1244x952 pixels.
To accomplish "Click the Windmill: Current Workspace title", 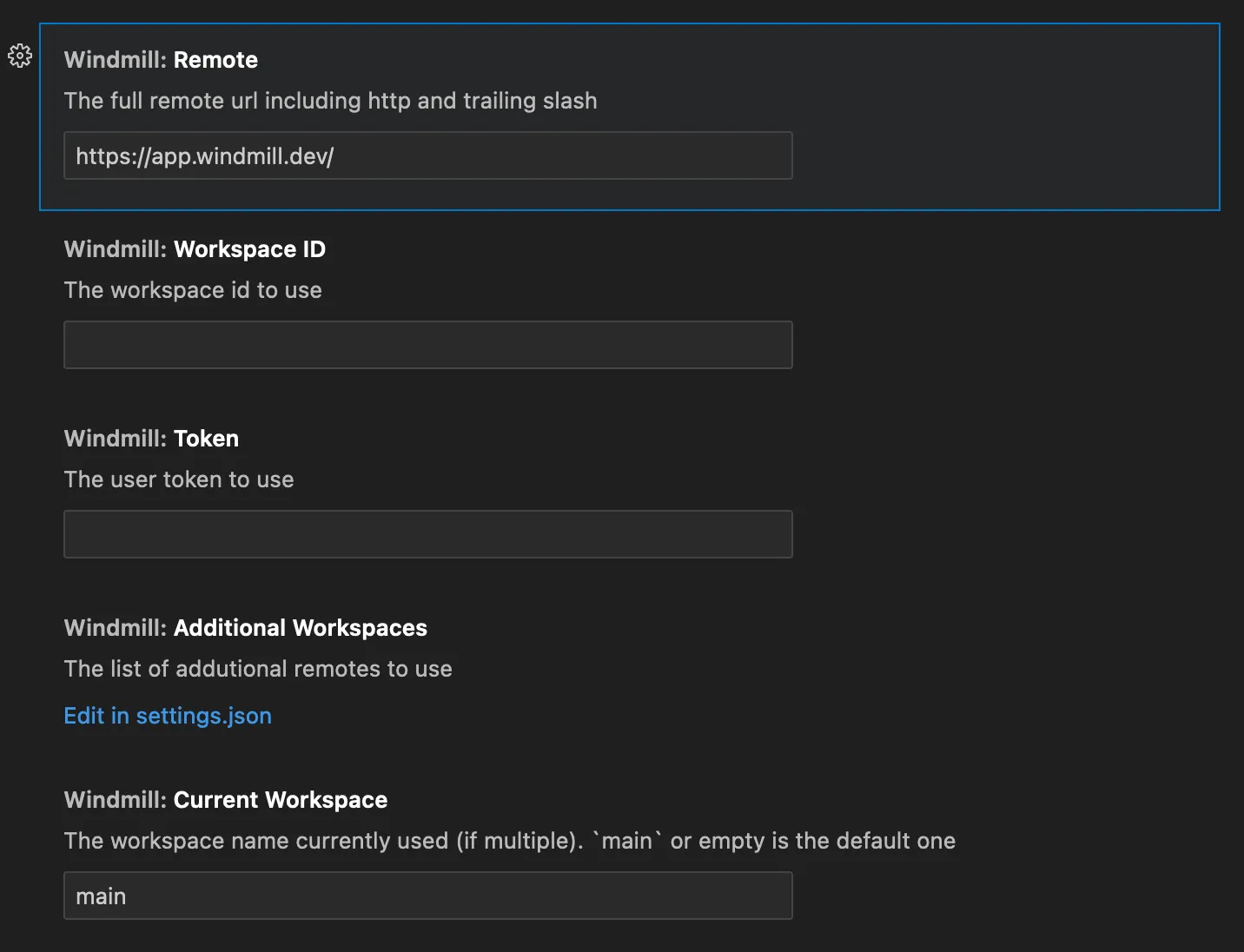I will pyautogui.click(x=226, y=800).
